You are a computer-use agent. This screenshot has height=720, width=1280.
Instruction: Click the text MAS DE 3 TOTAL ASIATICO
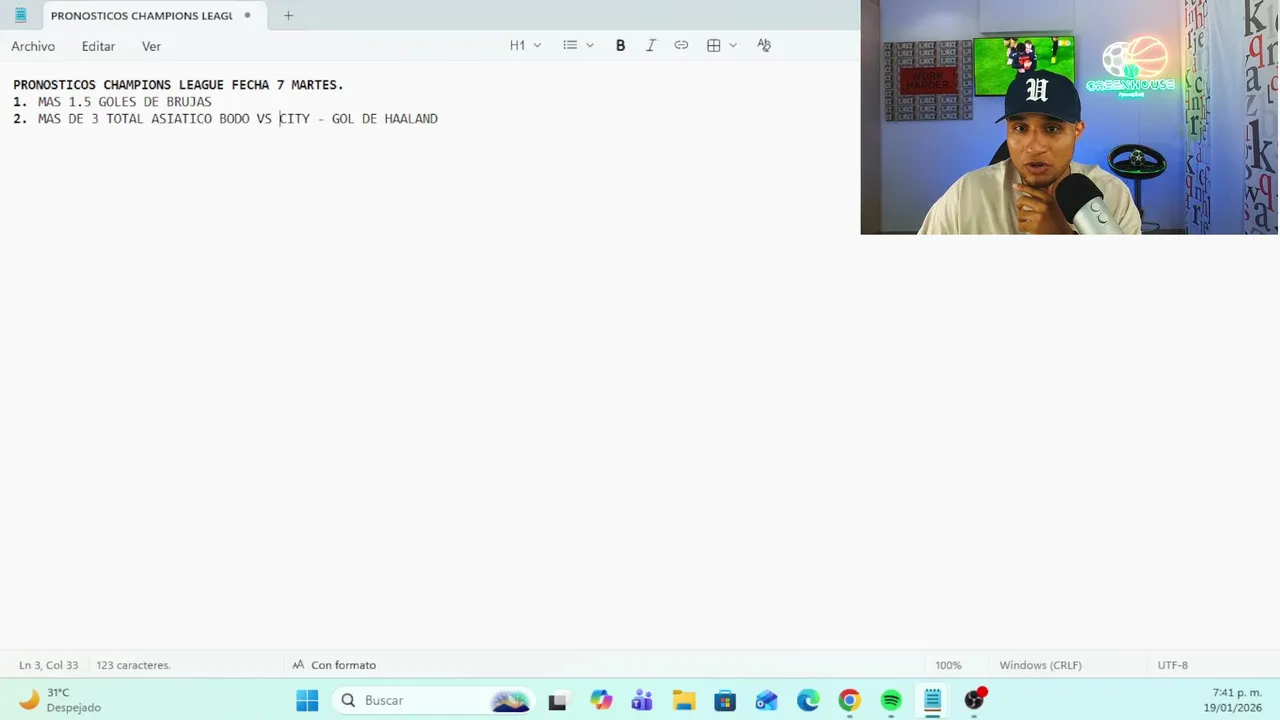[125, 119]
